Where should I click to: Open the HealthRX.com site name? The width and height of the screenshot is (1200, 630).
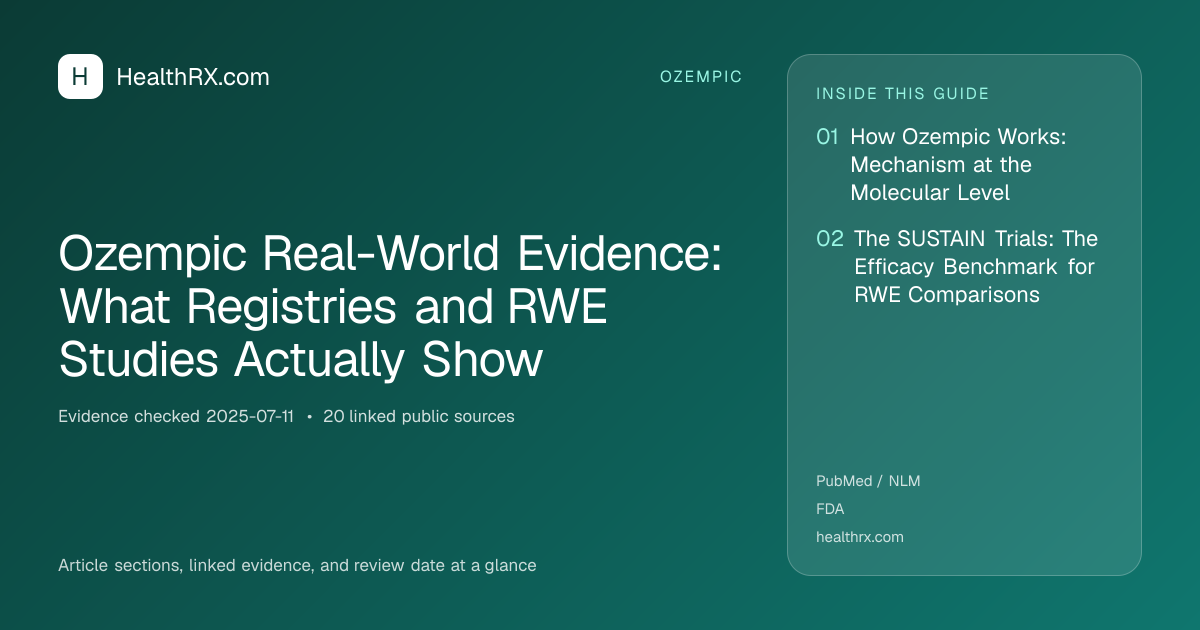point(193,77)
